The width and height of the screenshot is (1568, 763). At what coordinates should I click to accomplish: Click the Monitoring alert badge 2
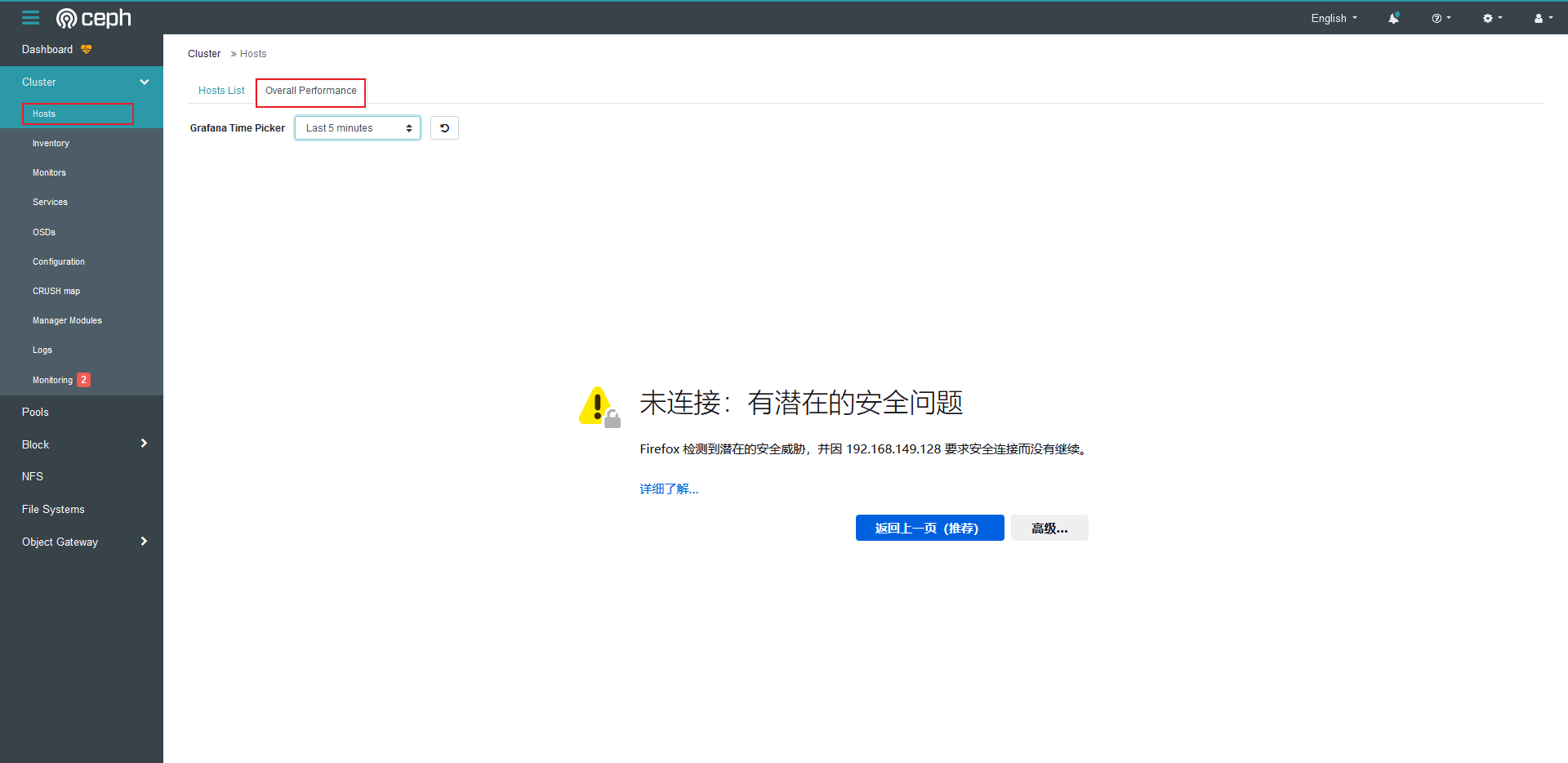coord(83,380)
